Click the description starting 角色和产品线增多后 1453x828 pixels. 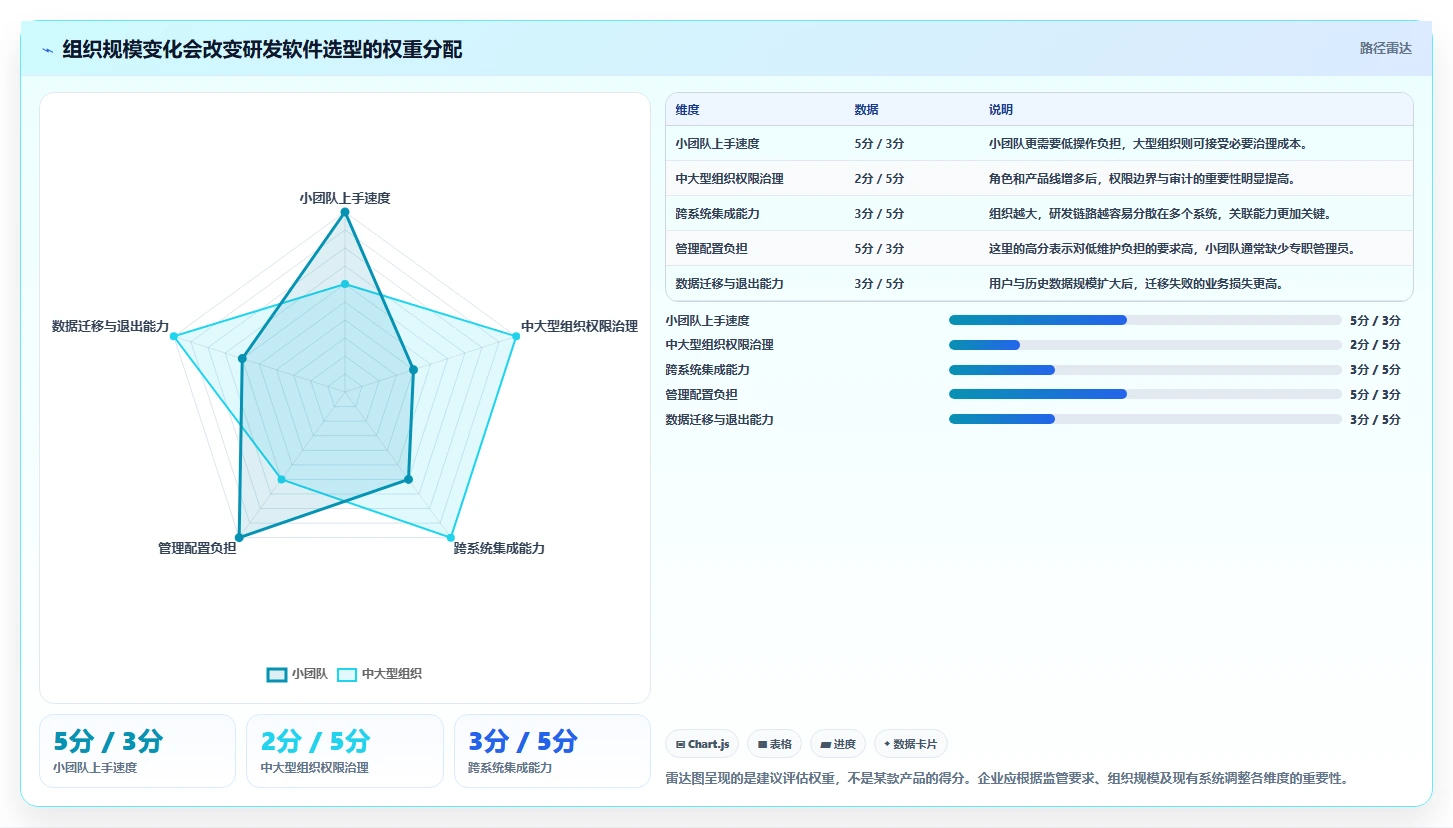(1142, 179)
